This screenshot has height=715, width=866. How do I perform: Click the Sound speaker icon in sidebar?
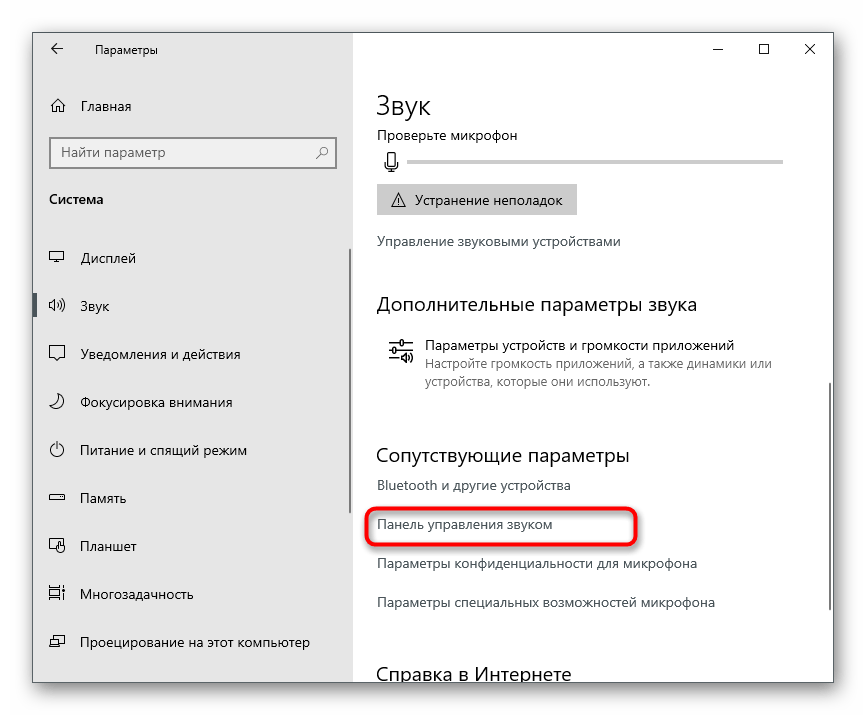click(57, 305)
